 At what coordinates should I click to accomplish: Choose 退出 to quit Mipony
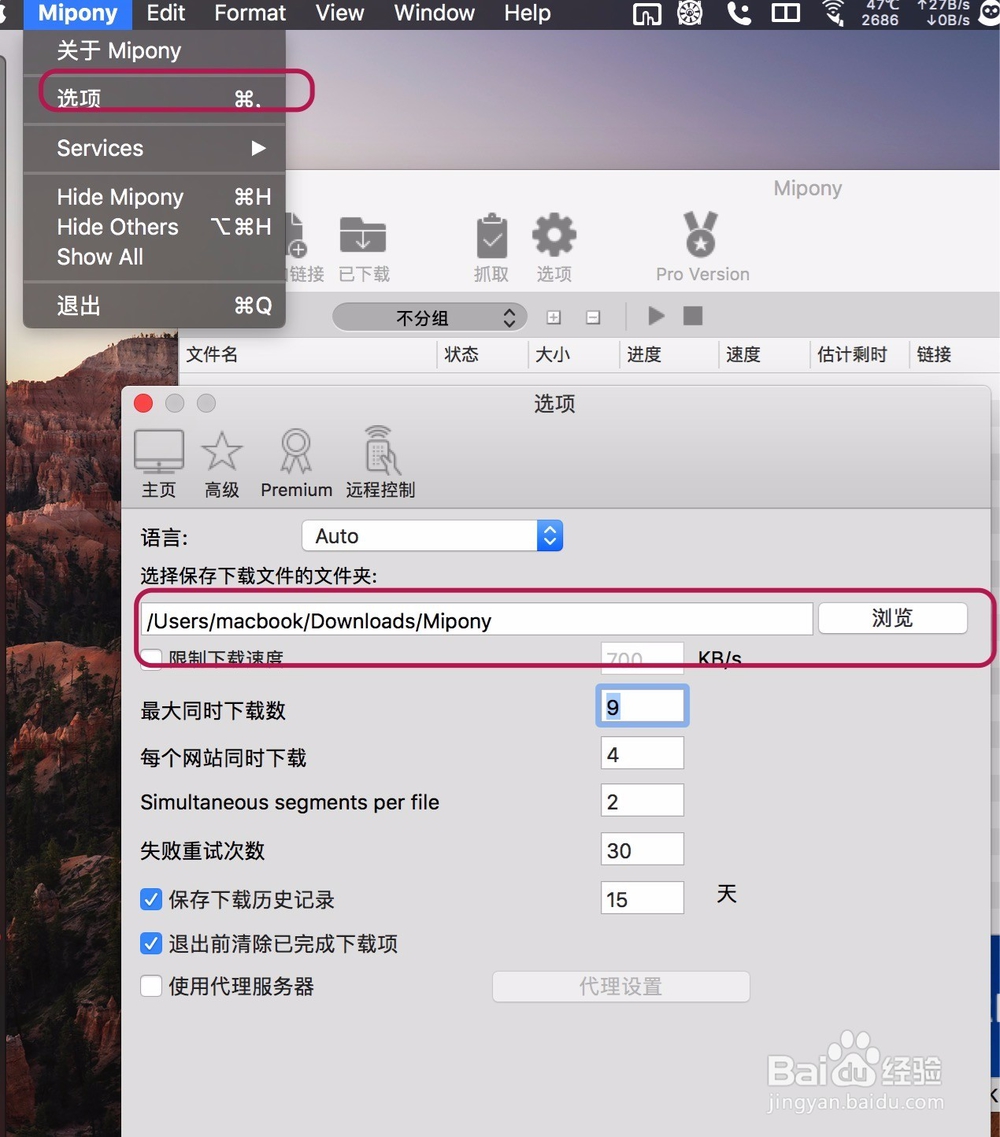click(154, 305)
